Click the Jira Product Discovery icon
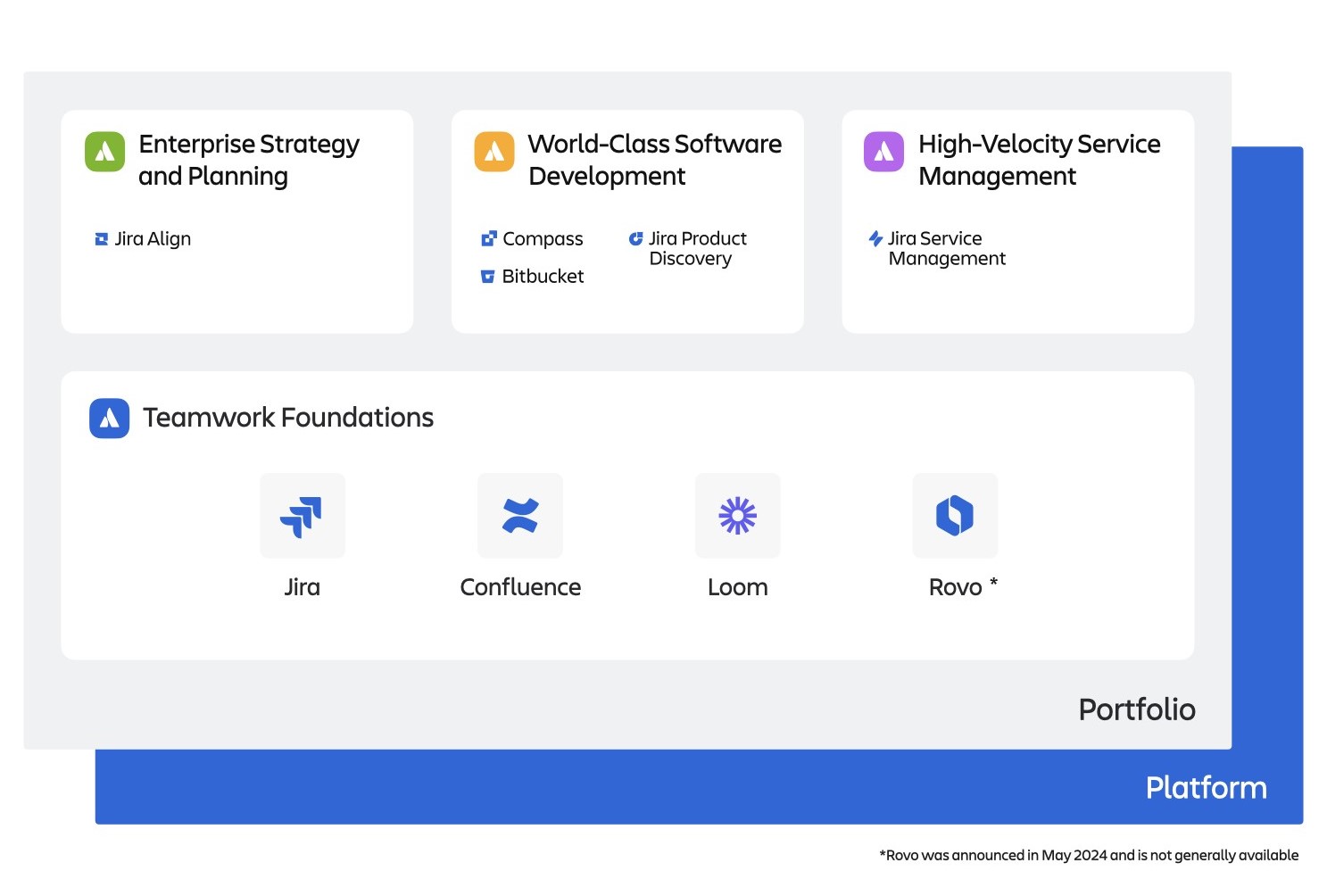 pos(635,239)
